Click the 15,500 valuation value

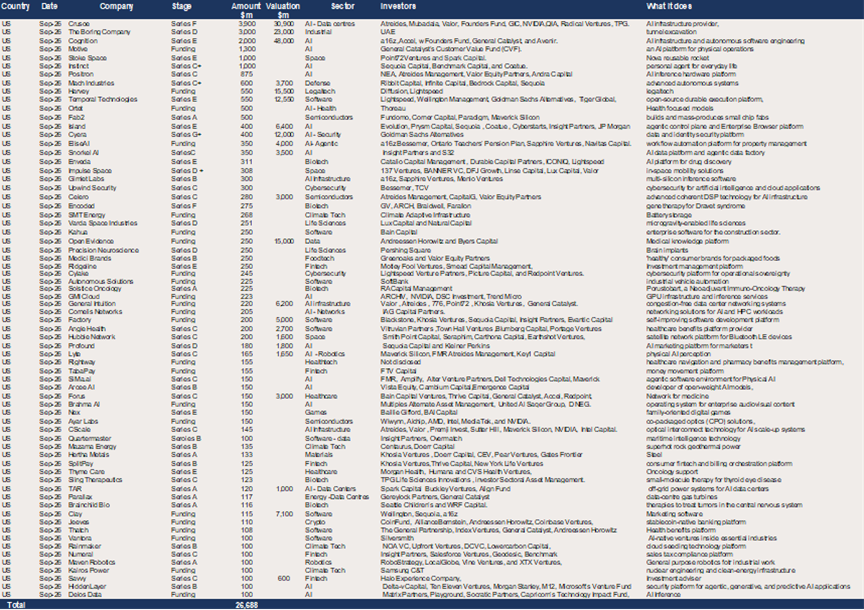click(x=284, y=91)
